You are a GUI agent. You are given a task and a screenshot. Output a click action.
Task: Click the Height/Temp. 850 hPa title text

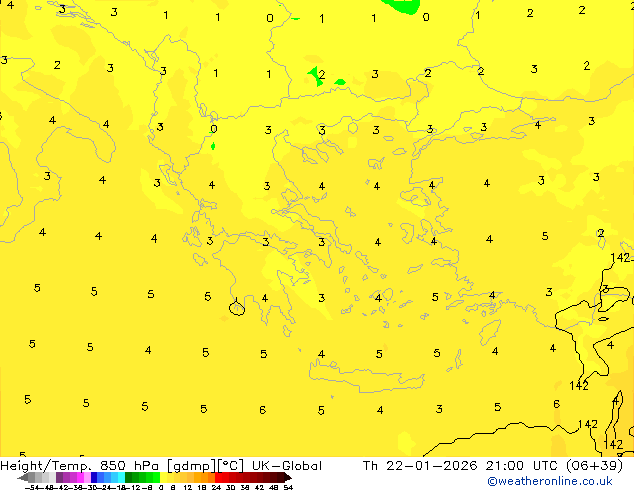[80, 466]
